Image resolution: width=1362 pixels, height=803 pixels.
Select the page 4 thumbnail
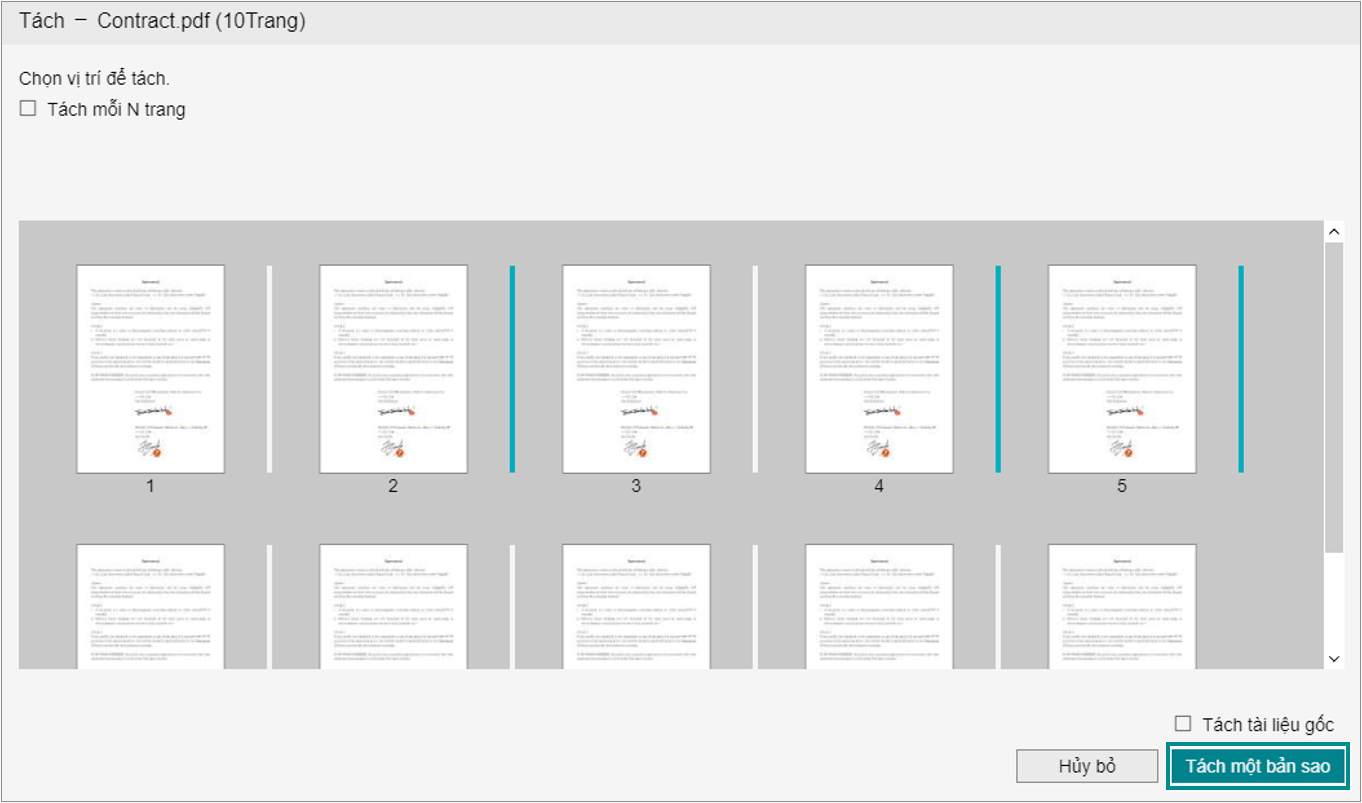[x=880, y=369]
